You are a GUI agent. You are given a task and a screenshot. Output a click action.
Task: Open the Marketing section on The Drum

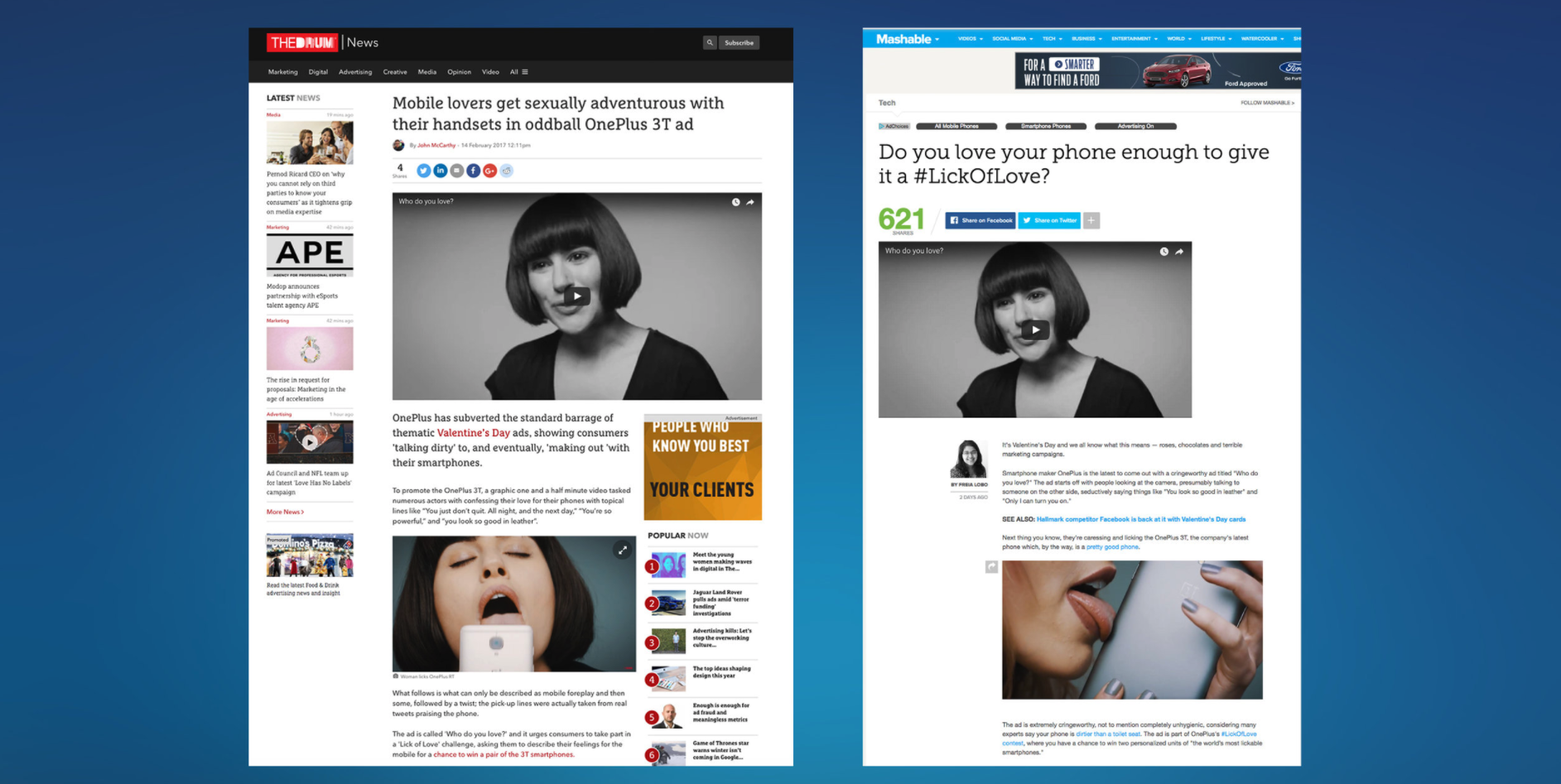click(x=282, y=72)
